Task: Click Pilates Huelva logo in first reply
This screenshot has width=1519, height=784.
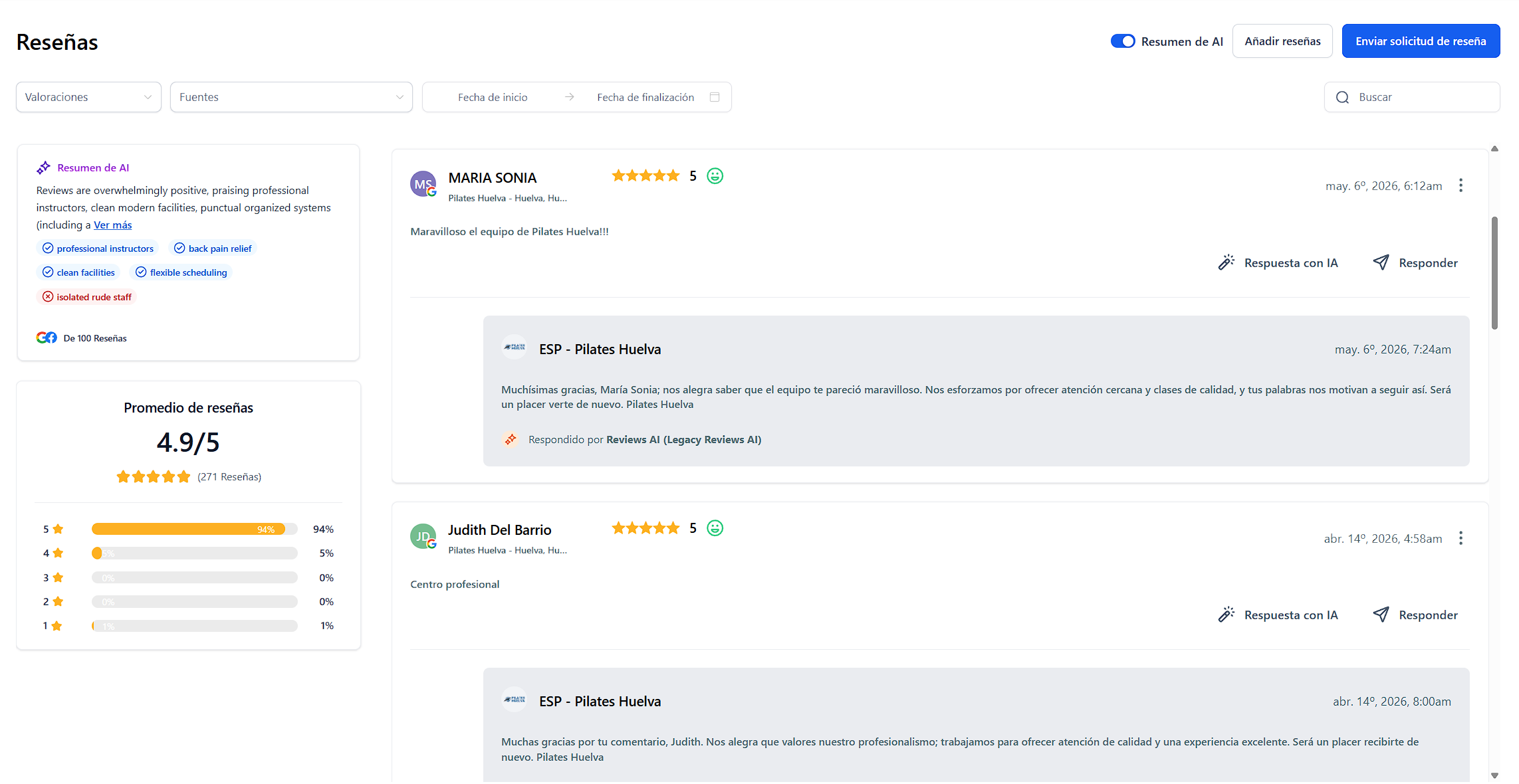Action: [514, 347]
